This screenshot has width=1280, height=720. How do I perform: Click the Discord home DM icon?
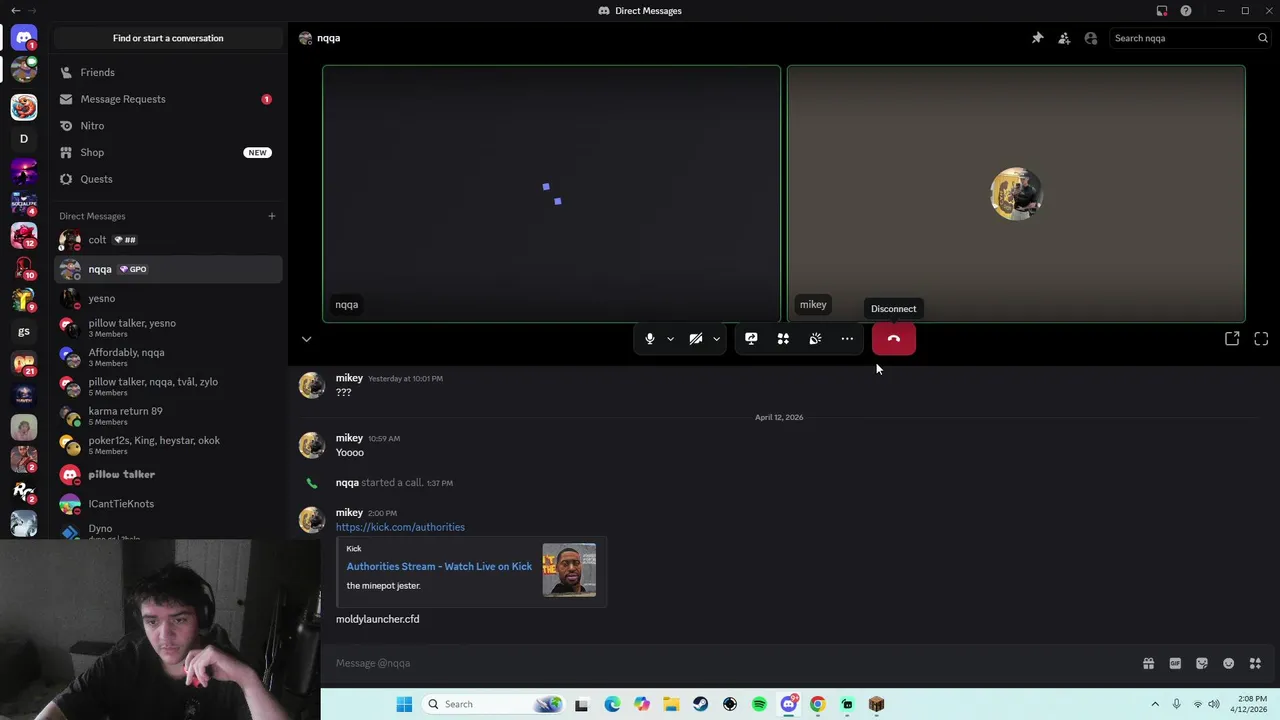click(24, 38)
